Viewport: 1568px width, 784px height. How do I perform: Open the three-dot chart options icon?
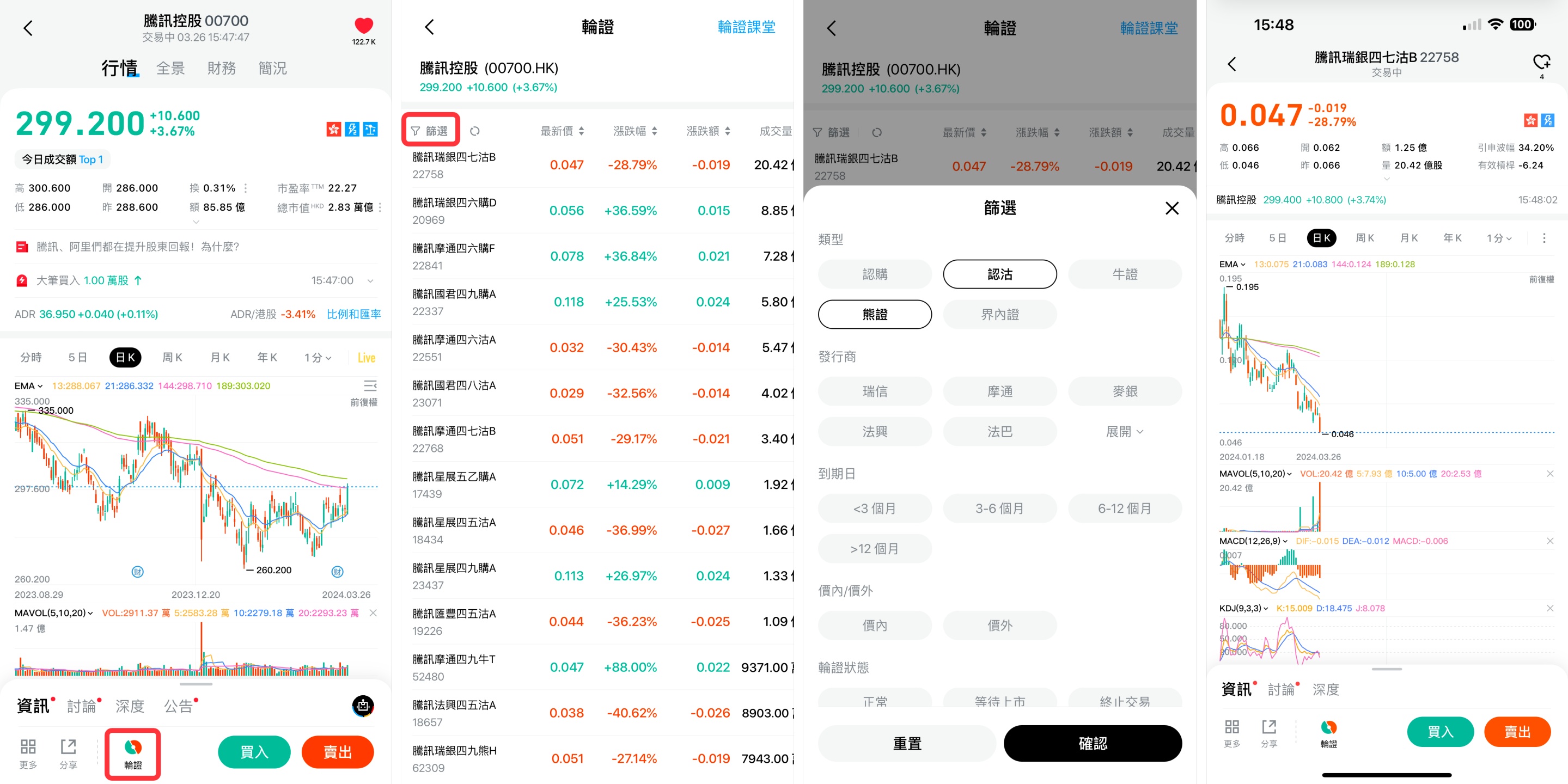click(1543, 238)
